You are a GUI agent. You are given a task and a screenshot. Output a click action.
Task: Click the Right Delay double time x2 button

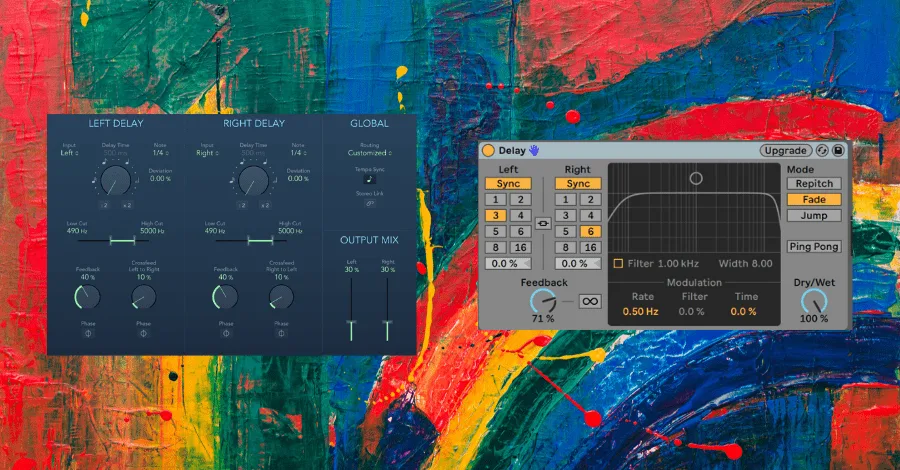point(265,205)
